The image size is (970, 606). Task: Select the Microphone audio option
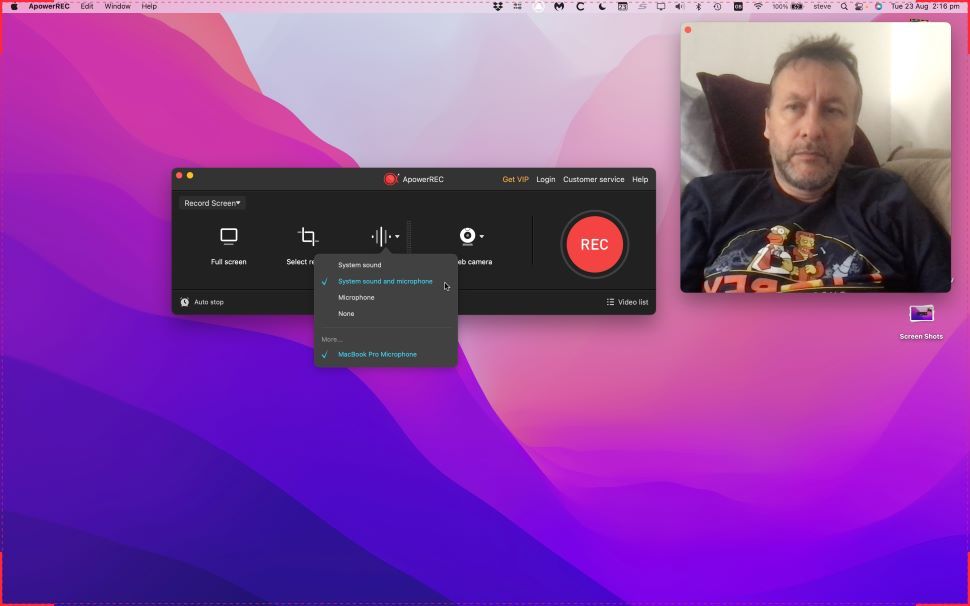(357, 297)
